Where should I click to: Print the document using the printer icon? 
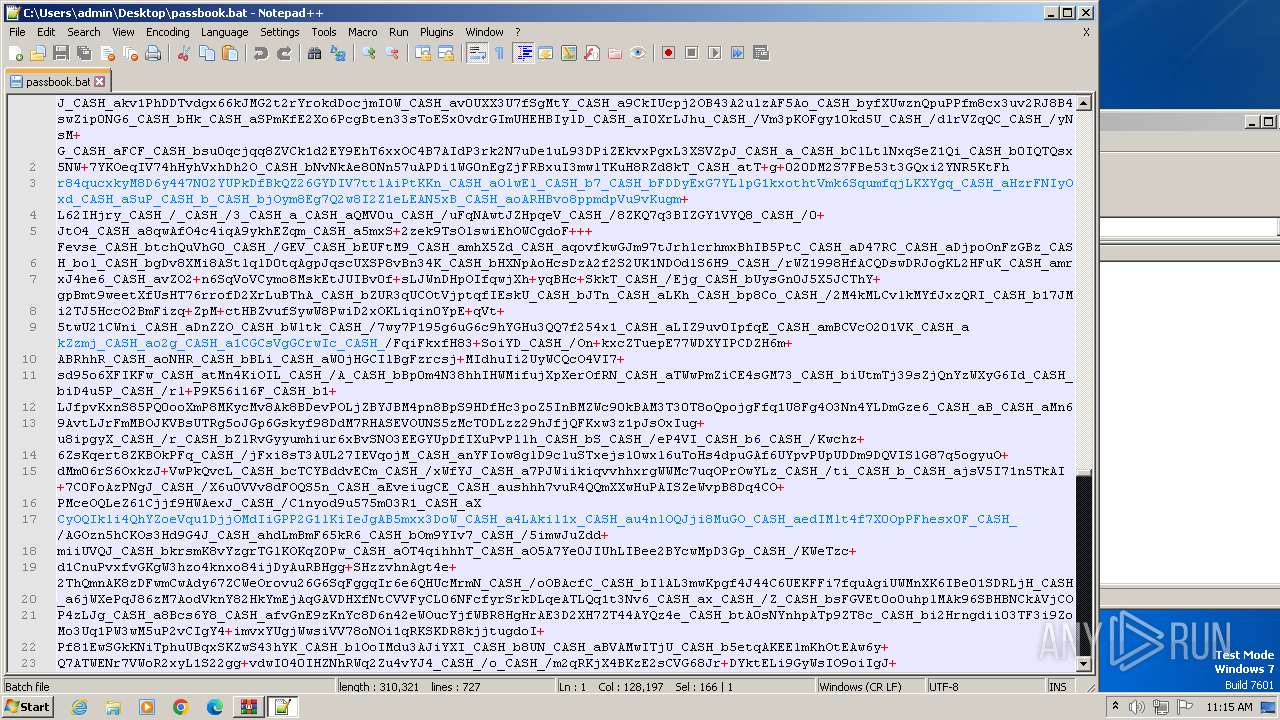pos(153,53)
